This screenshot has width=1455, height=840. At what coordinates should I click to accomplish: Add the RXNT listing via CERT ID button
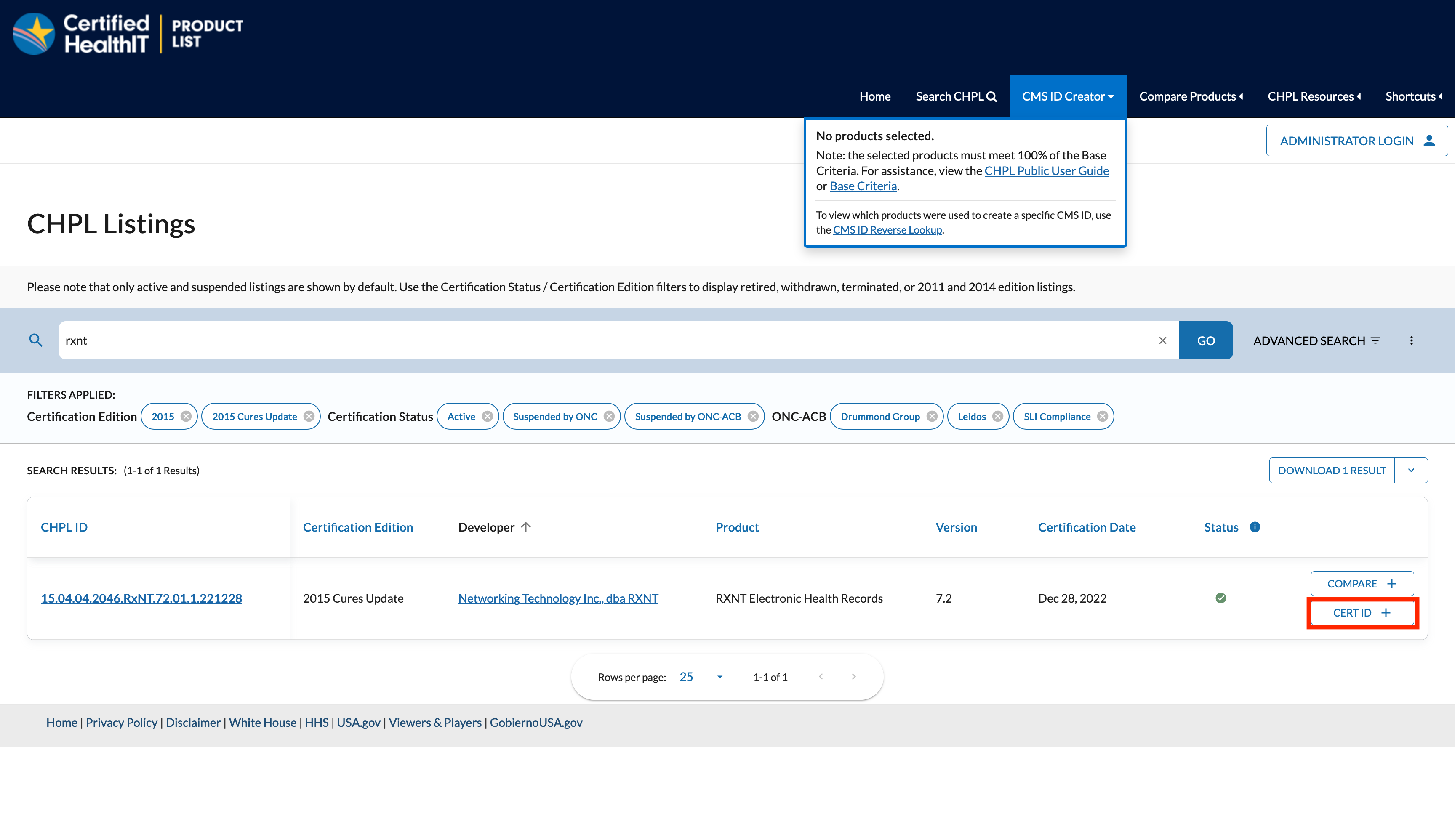pos(1362,613)
